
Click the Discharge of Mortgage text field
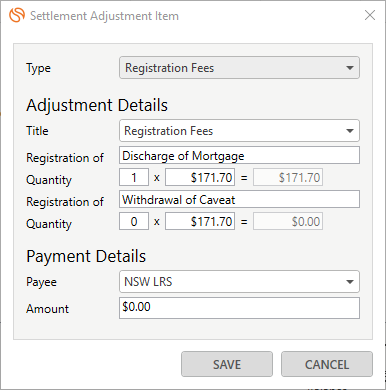(x=239, y=155)
